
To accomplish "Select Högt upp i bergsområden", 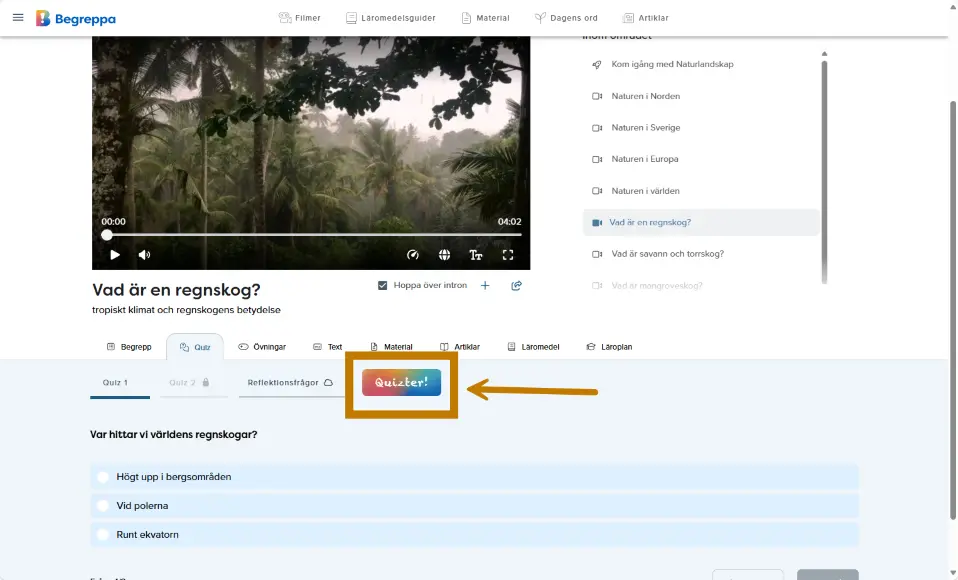I will (x=104, y=477).
